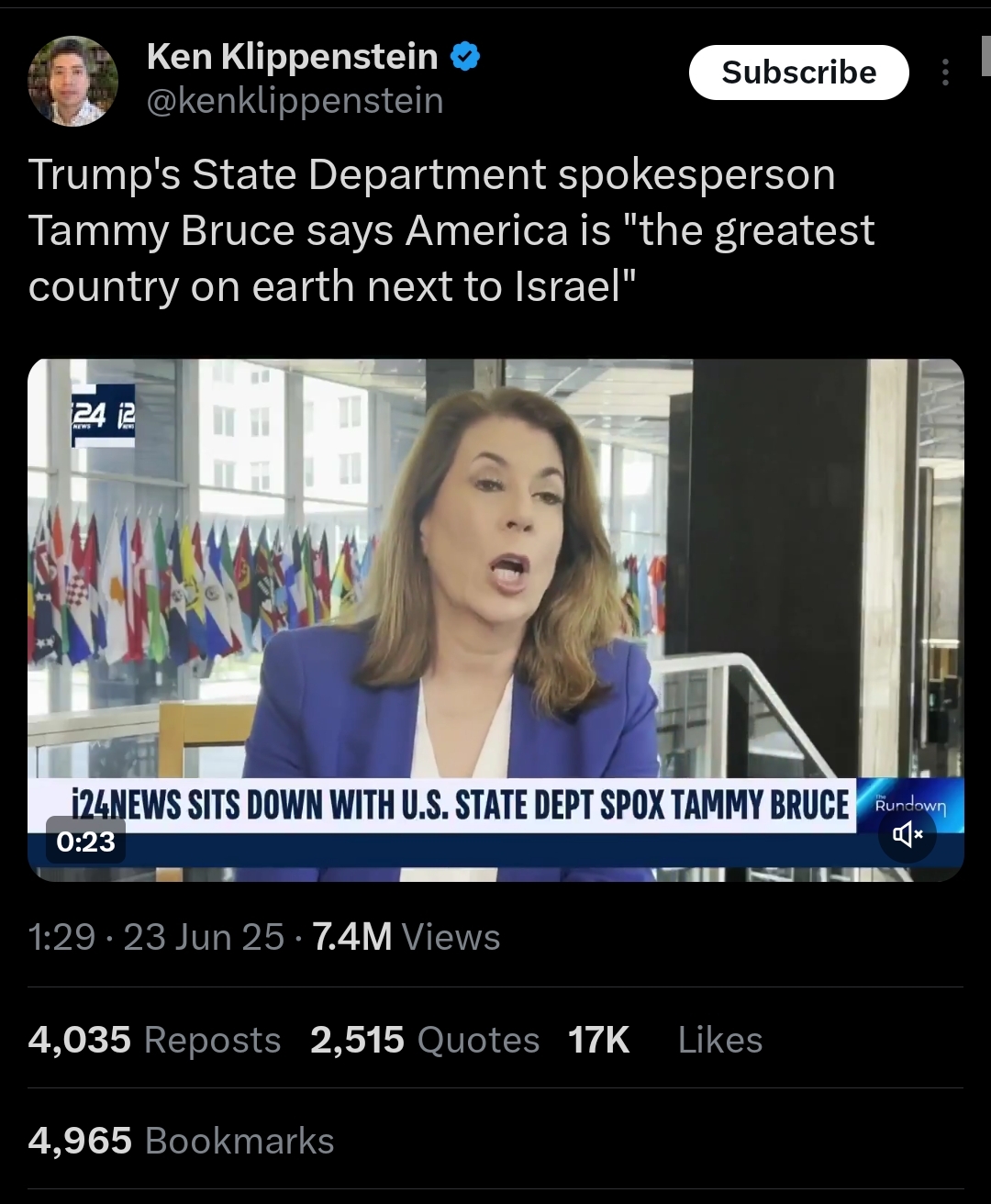This screenshot has height=1204, width=991.
Task: View the 2,515 Quotes list
Action: click(x=425, y=1040)
